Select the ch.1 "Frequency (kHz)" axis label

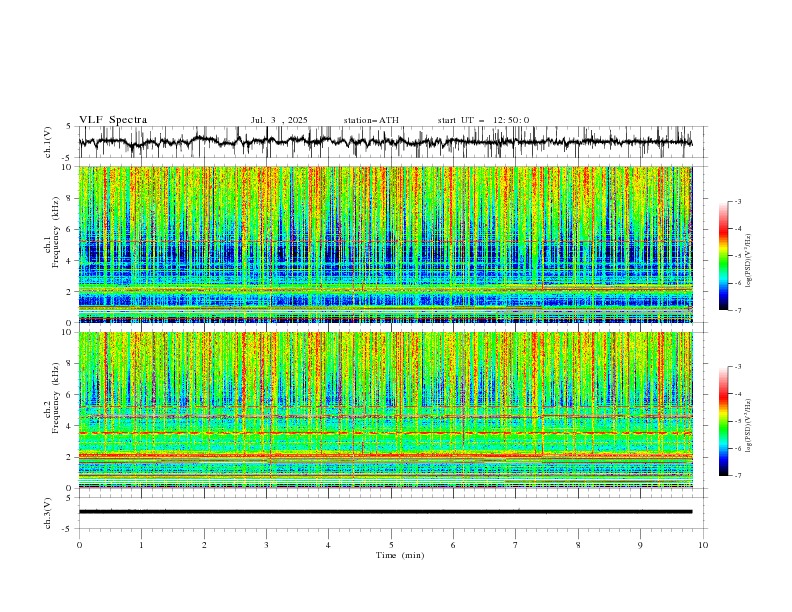click(56, 232)
